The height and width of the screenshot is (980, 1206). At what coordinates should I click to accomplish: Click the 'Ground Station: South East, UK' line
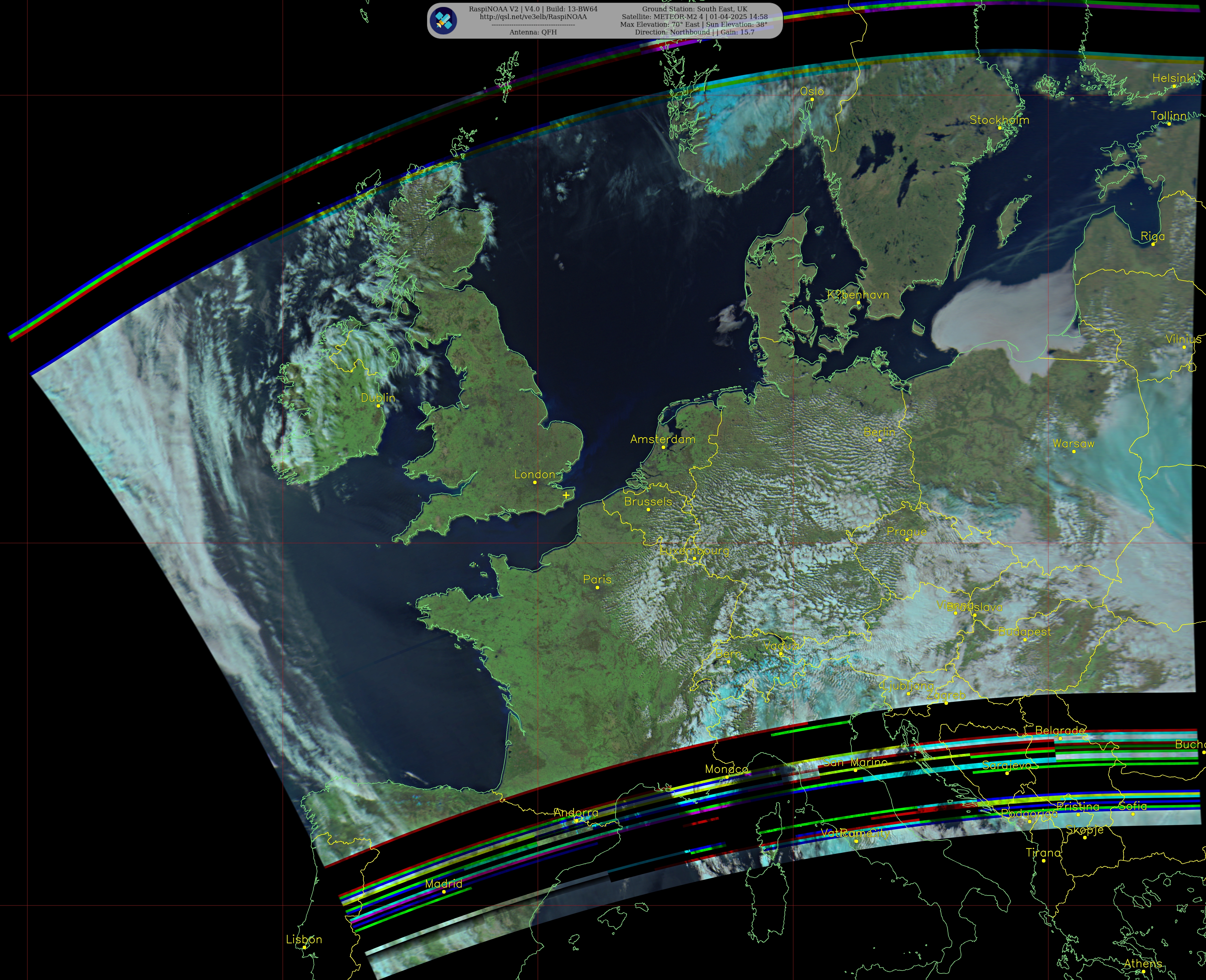[x=695, y=9]
